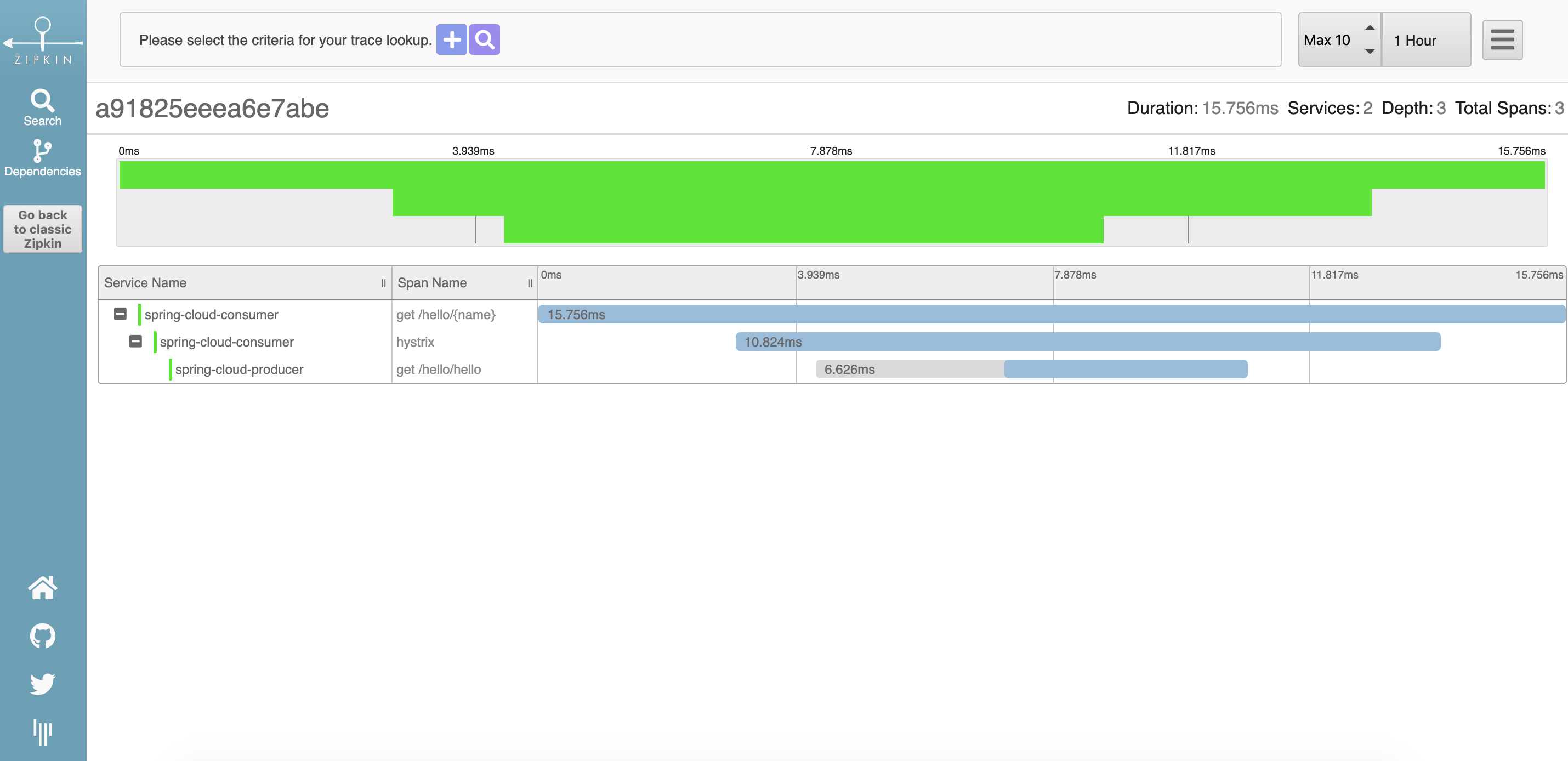Open the 6.626ms span bar
This screenshot has height=761, width=1568.
pyautogui.click(x=1031, y=369)
